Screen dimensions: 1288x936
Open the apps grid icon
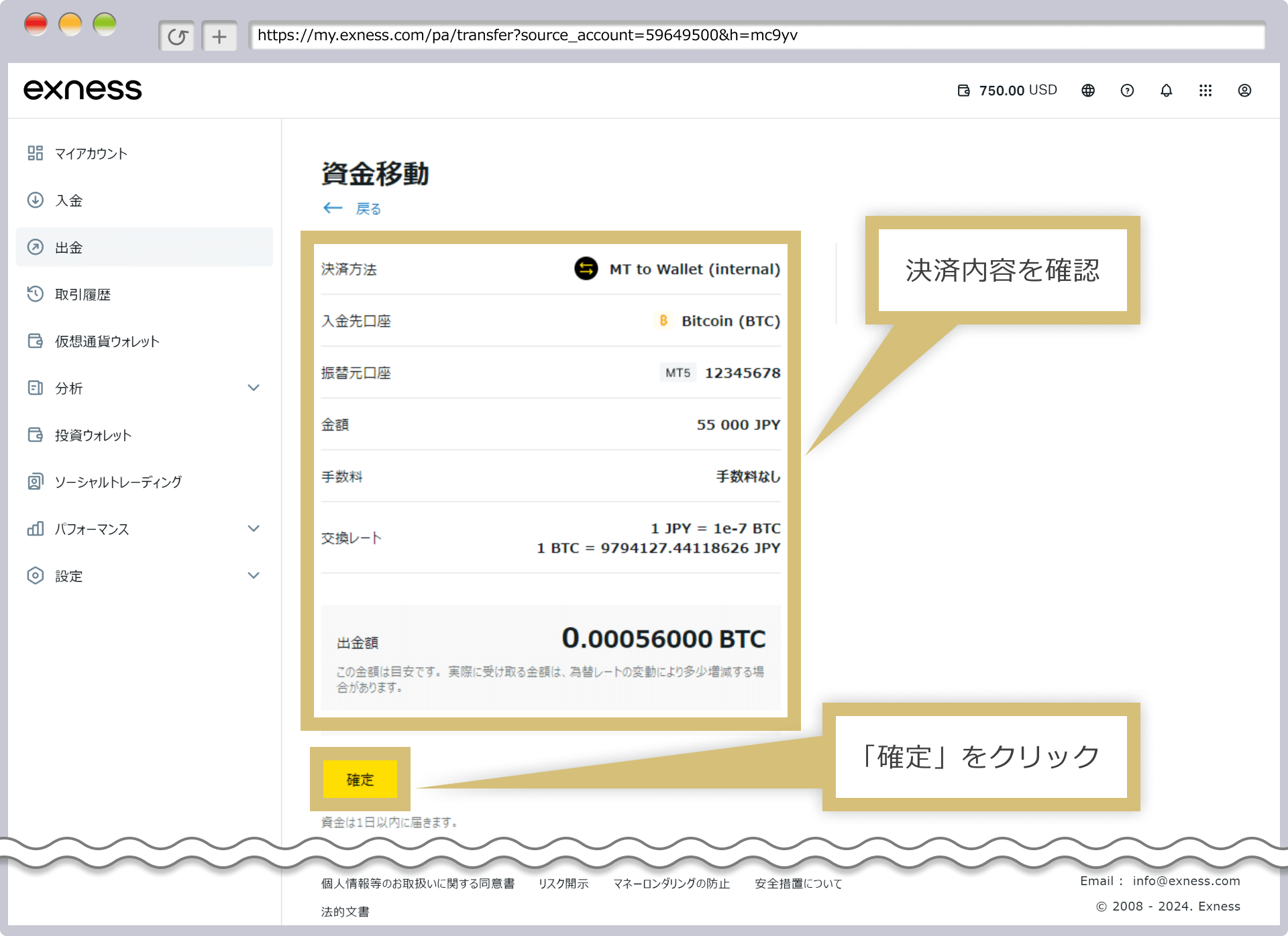[x=1205, y=91]
